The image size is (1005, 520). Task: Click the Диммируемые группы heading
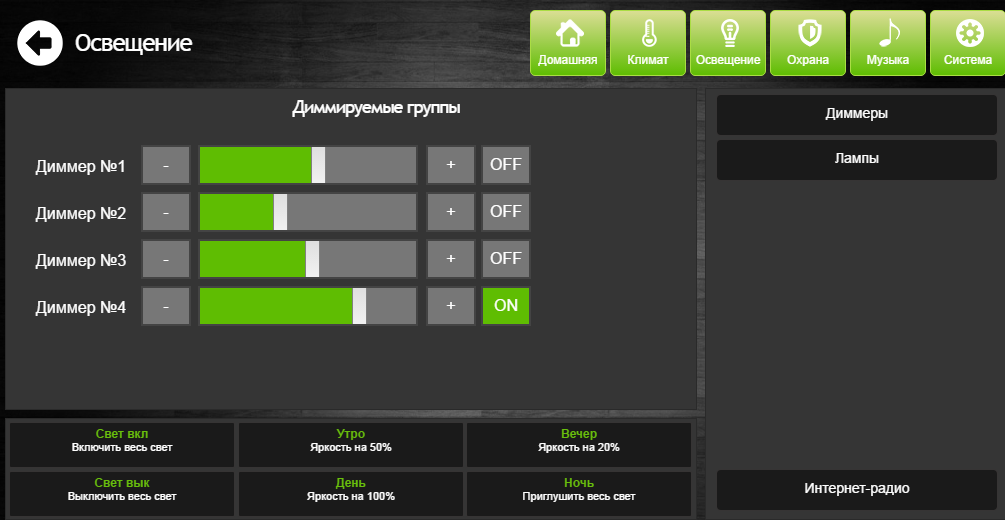376,108
